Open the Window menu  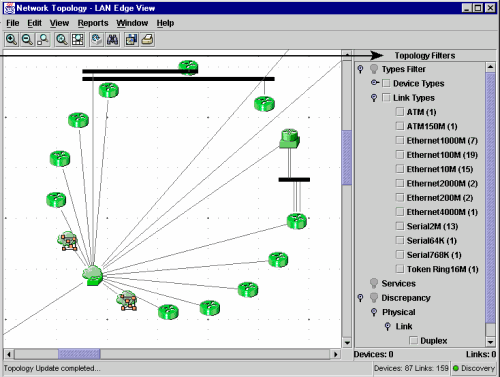point(132,23)
